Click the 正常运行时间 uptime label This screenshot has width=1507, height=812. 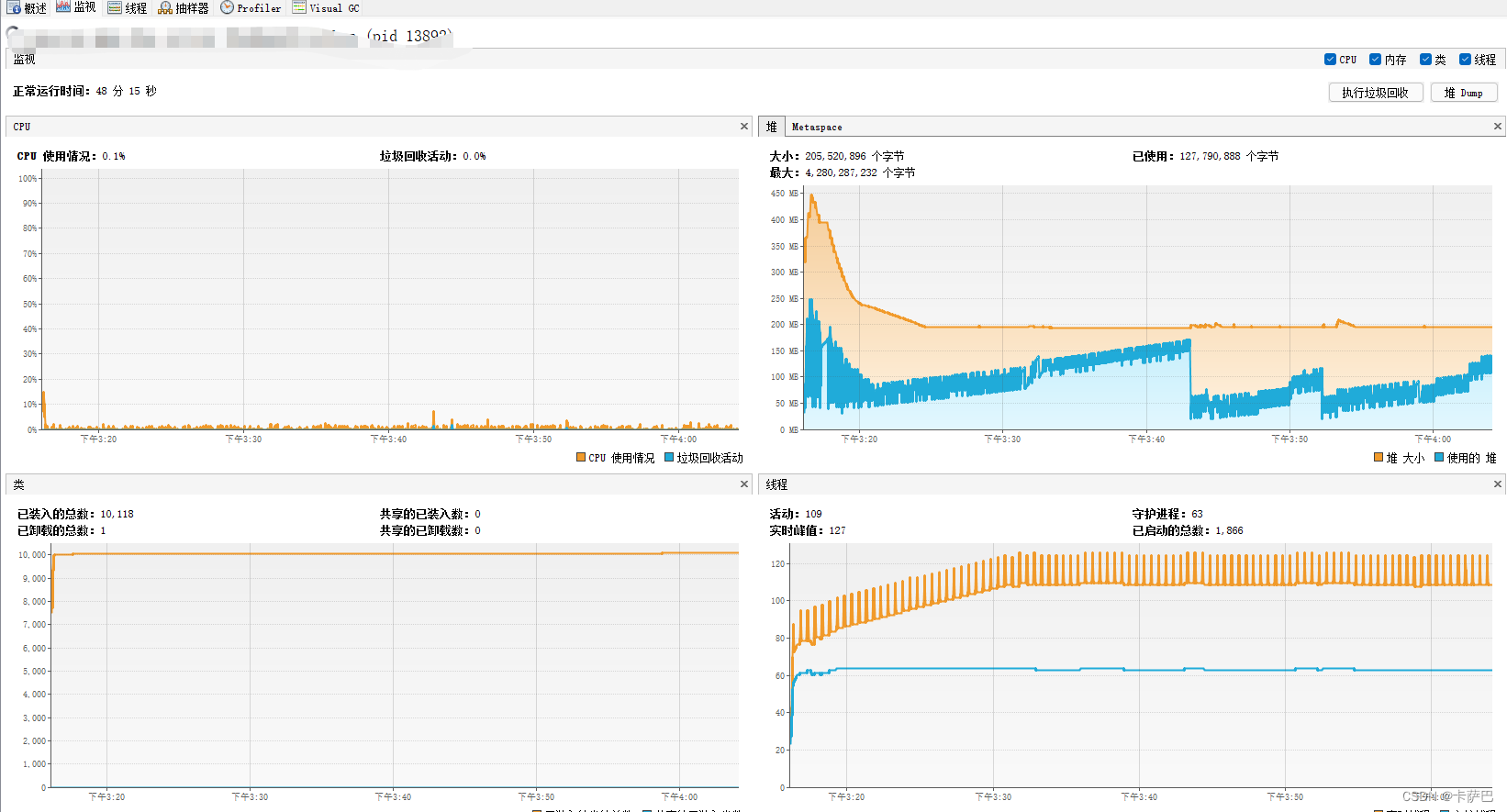pyautogui.click(x=51, y=92)
